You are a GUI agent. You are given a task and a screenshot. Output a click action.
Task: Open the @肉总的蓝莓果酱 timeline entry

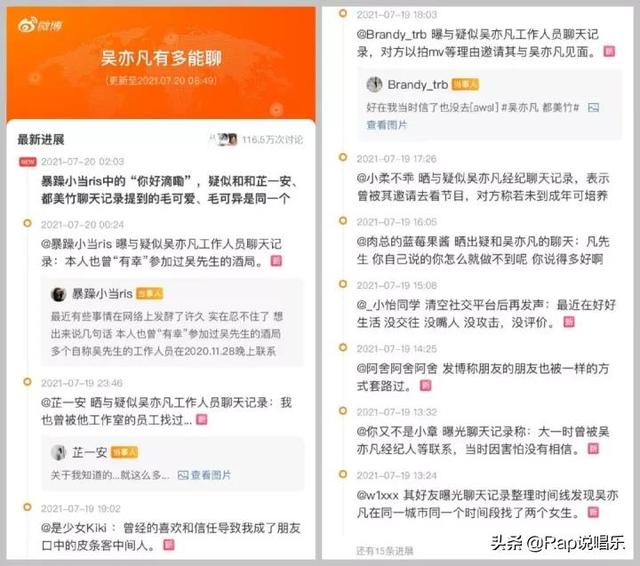pyautogui.click(x=483, y=250)
